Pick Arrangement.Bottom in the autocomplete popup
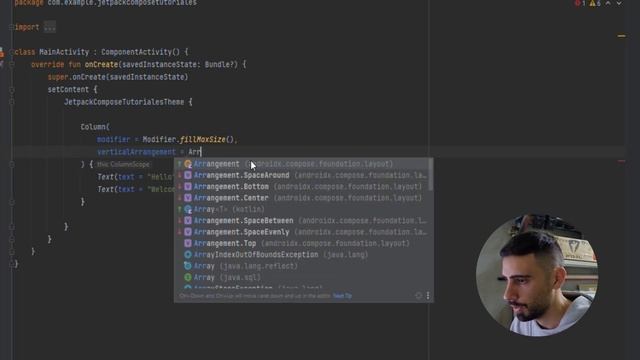 coord(302,187)
